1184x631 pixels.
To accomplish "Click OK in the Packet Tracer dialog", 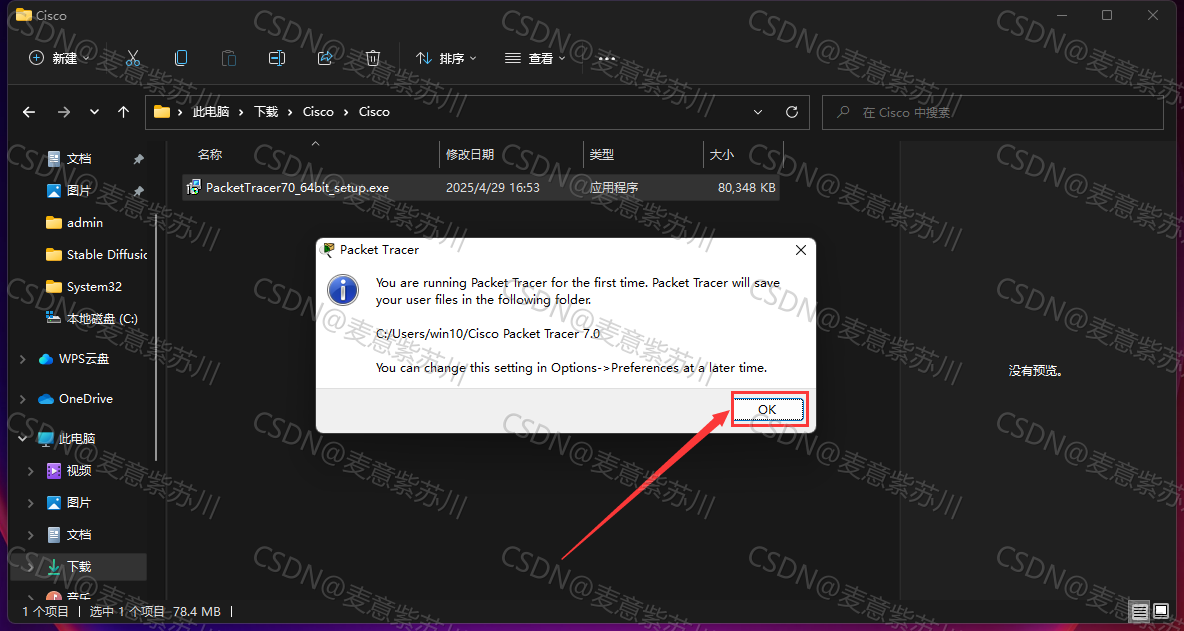I will point(768,410).
